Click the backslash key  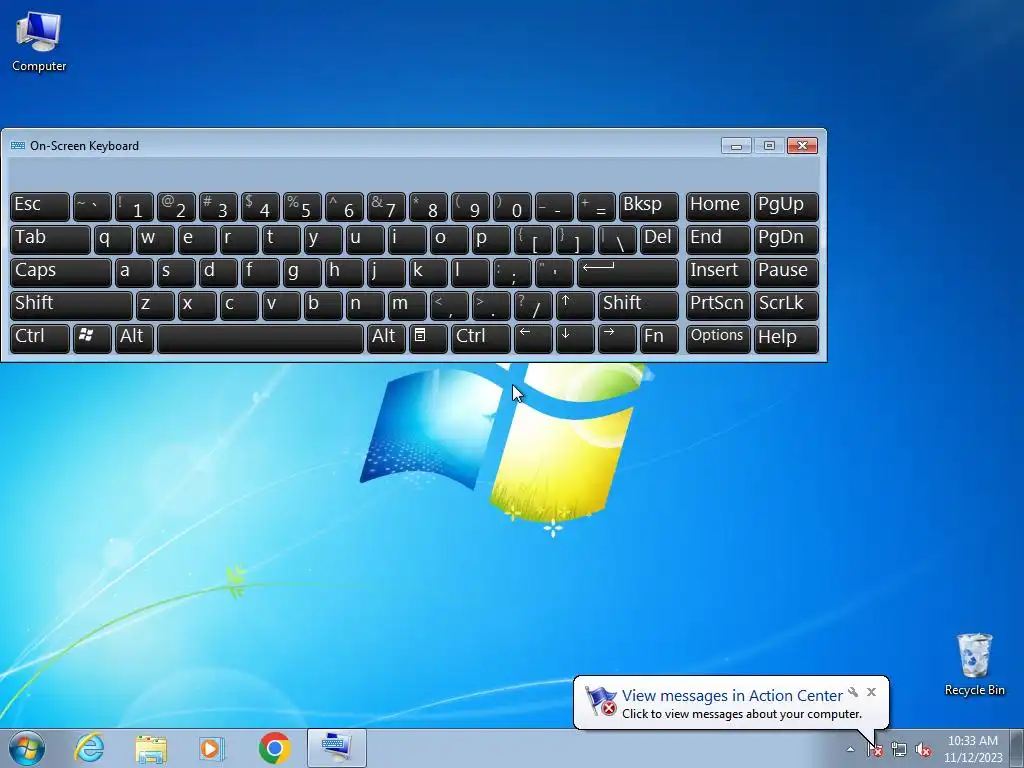[x=617, y=240]
